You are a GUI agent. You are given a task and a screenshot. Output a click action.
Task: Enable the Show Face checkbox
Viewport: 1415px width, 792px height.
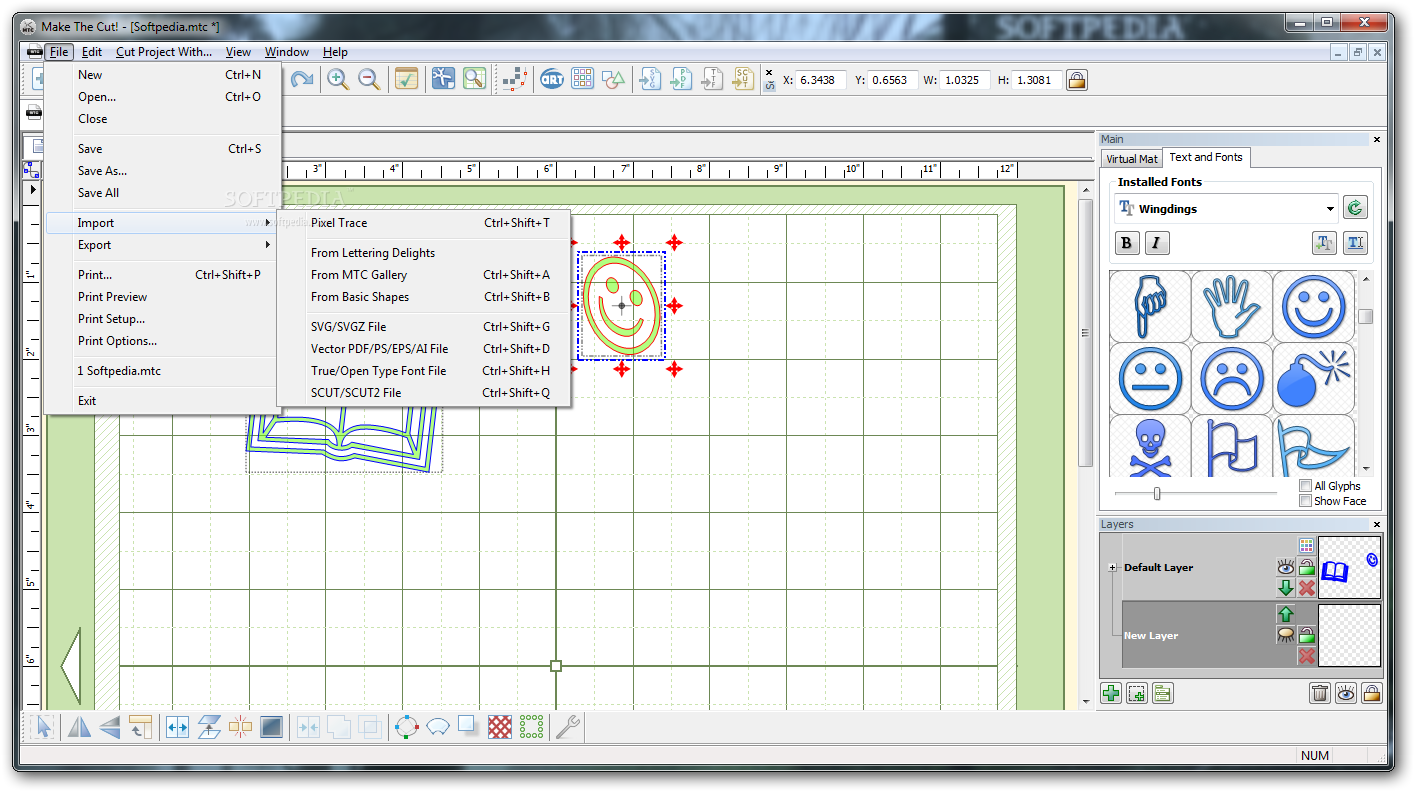pos(1305,501)
